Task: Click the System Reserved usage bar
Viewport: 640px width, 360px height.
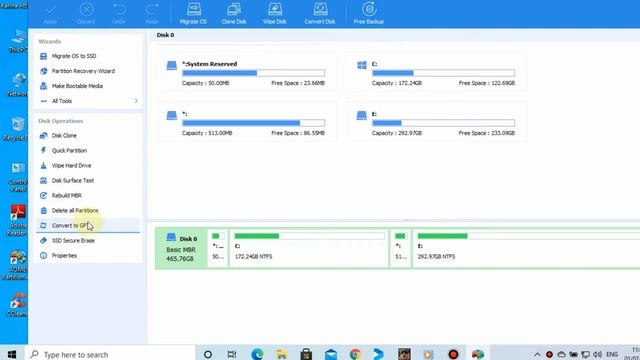Action: (253, 73)
